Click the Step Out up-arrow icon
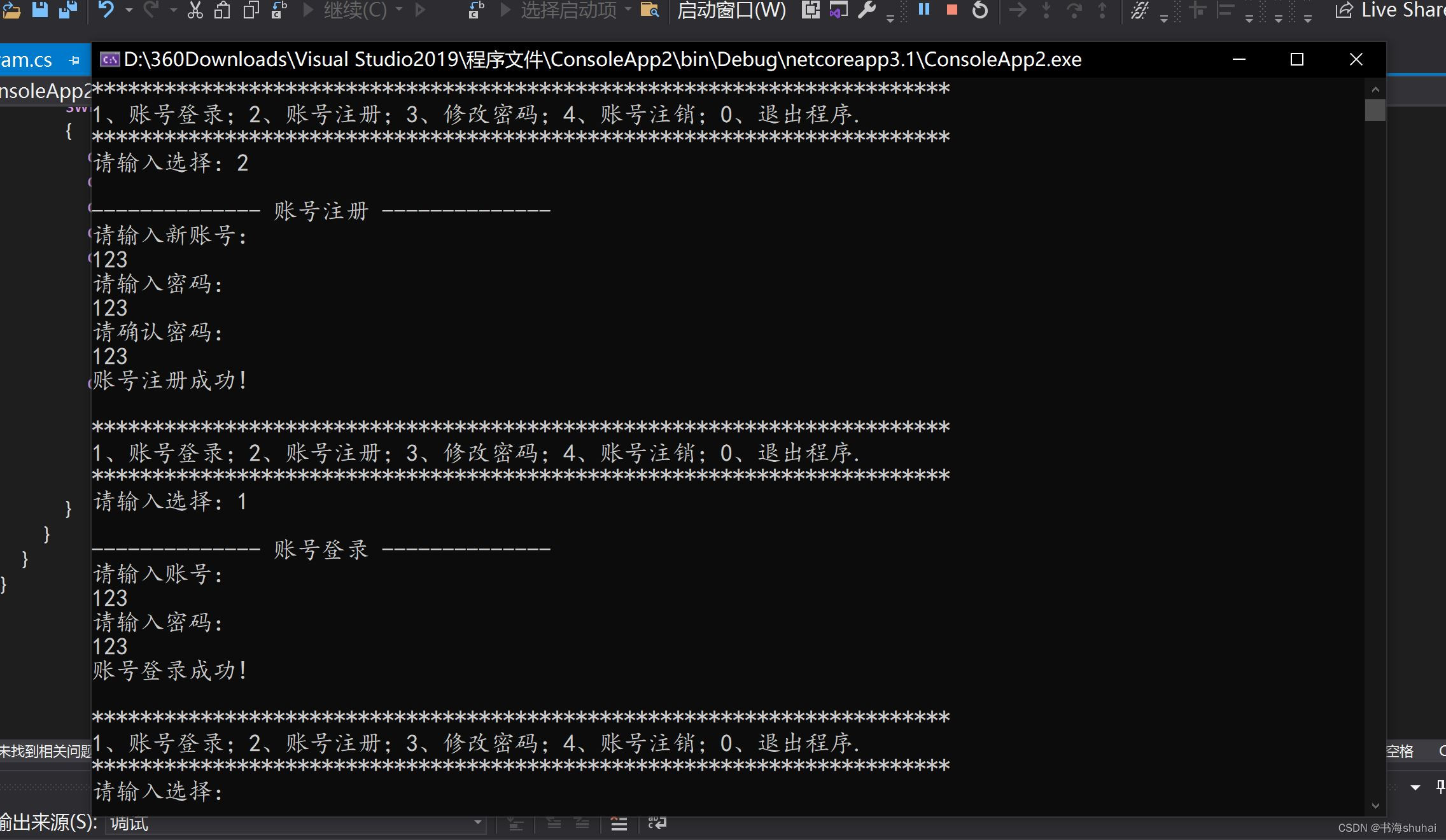The image size is (1446, 840). [1102, 10]
